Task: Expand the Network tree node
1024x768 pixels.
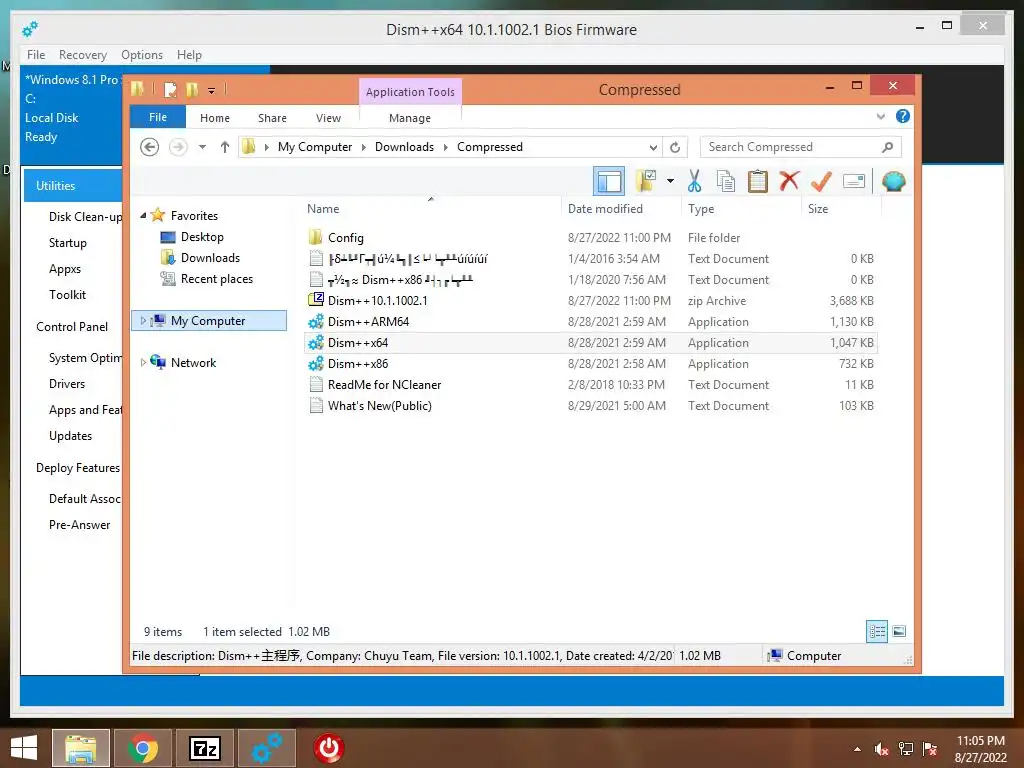Action: (143, 362)
